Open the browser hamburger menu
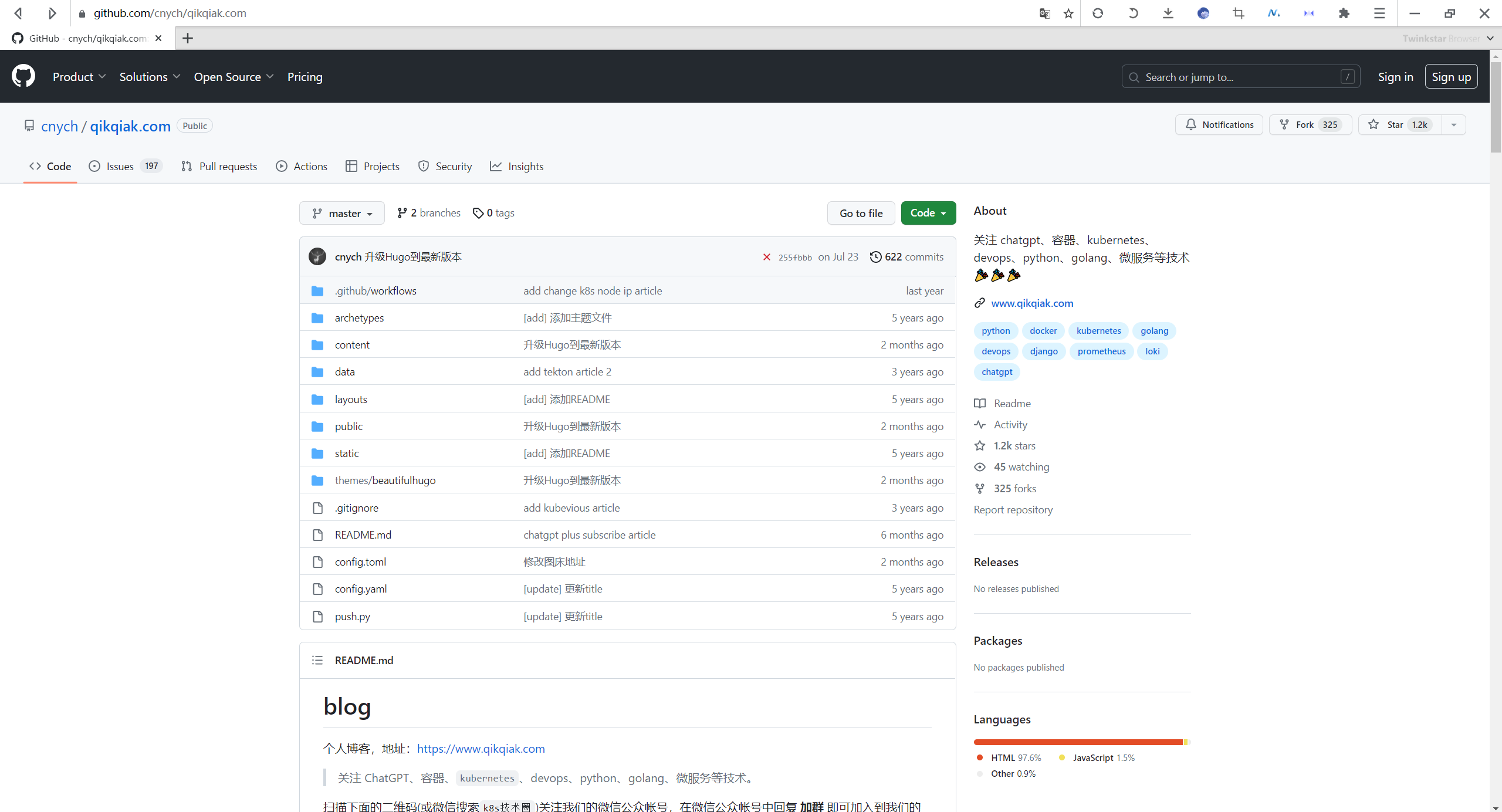Viewport: 1502px width, 812px height. tap(1379, 13)
